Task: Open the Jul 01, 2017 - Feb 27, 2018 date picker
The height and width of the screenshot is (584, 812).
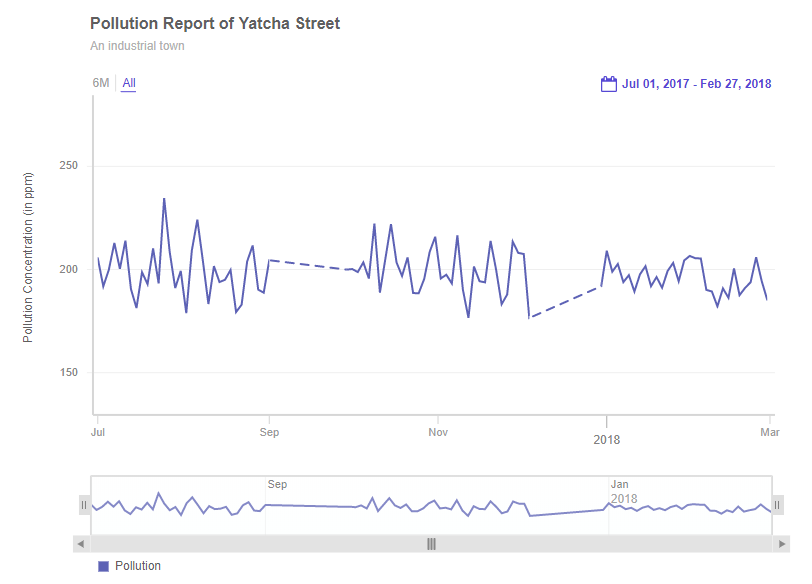Action: 696,84
